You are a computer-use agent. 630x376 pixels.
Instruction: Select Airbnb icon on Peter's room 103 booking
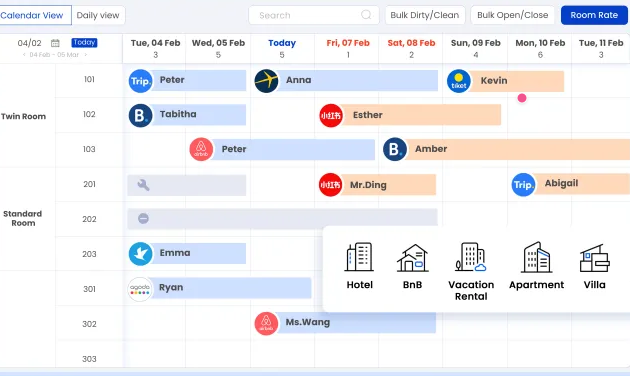(x=201, y=149)
